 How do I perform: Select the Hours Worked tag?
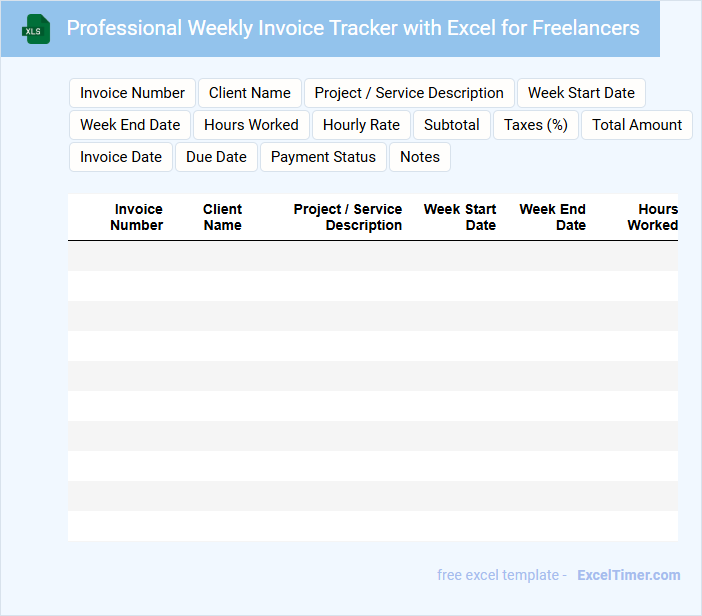(x=251, y=125)
